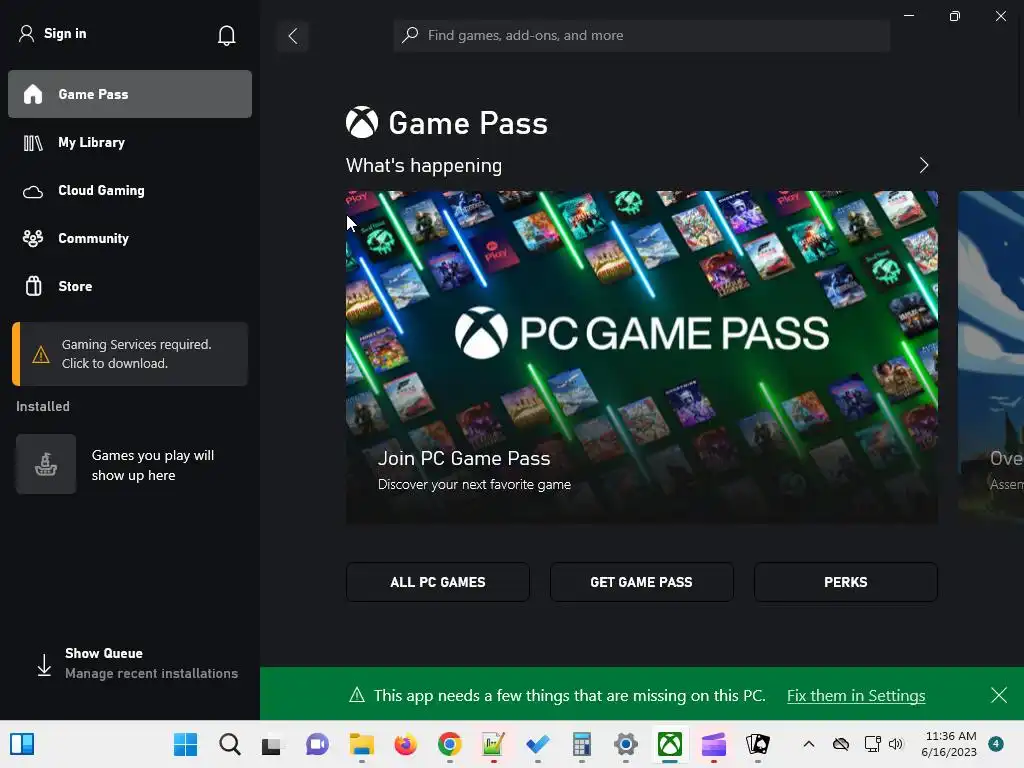
Task: Open the Settings gear on the taskbar
Action: [x=626, y=744]
